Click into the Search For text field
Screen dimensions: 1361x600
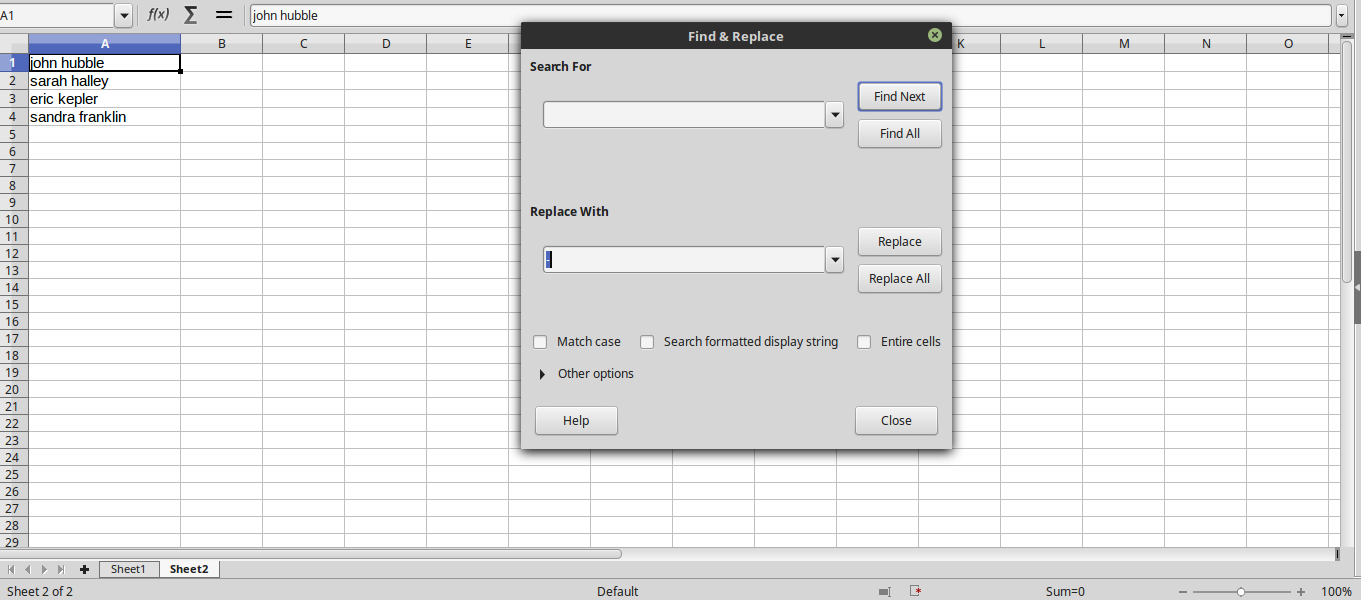pos(683,115)
